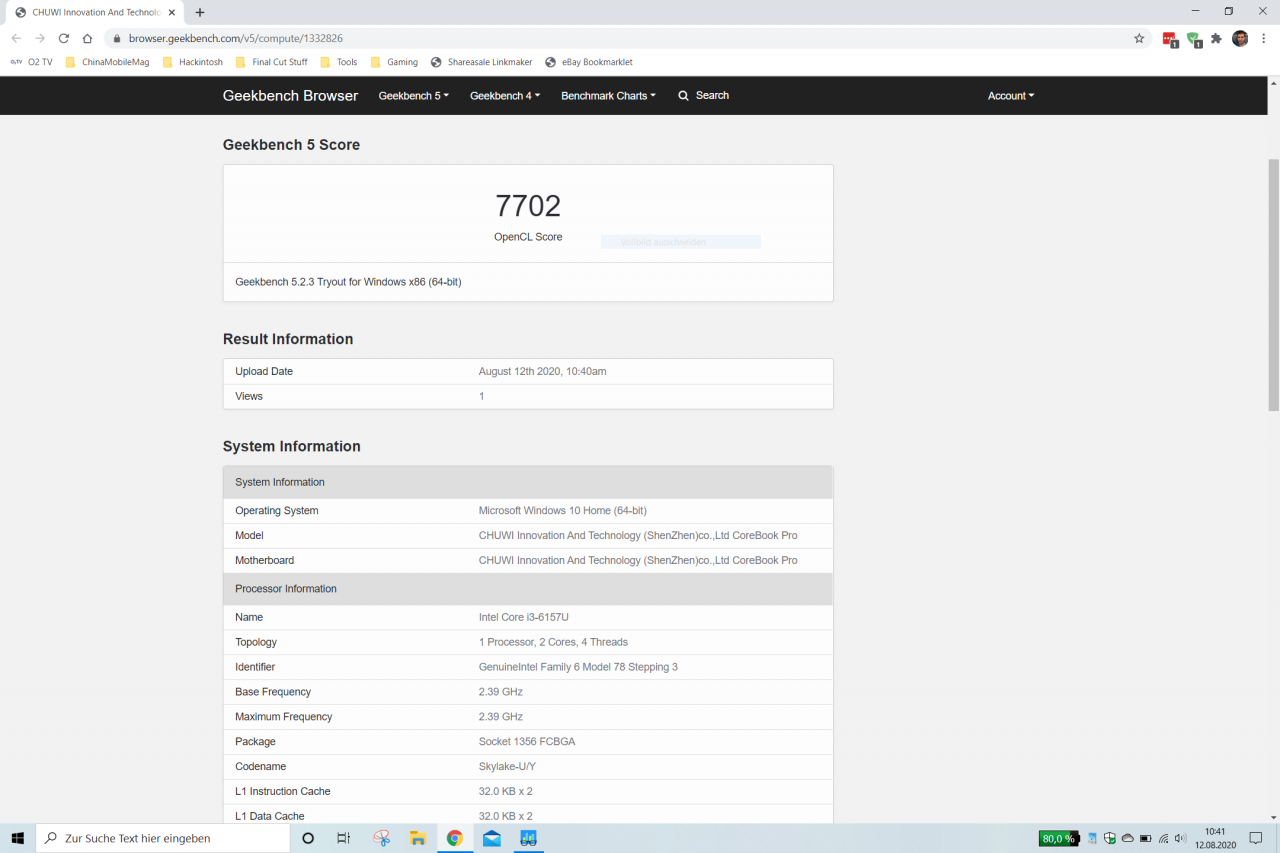Click the upload date August 12th 2020
Screen dimensions: 1280x853
pos(542,371)
